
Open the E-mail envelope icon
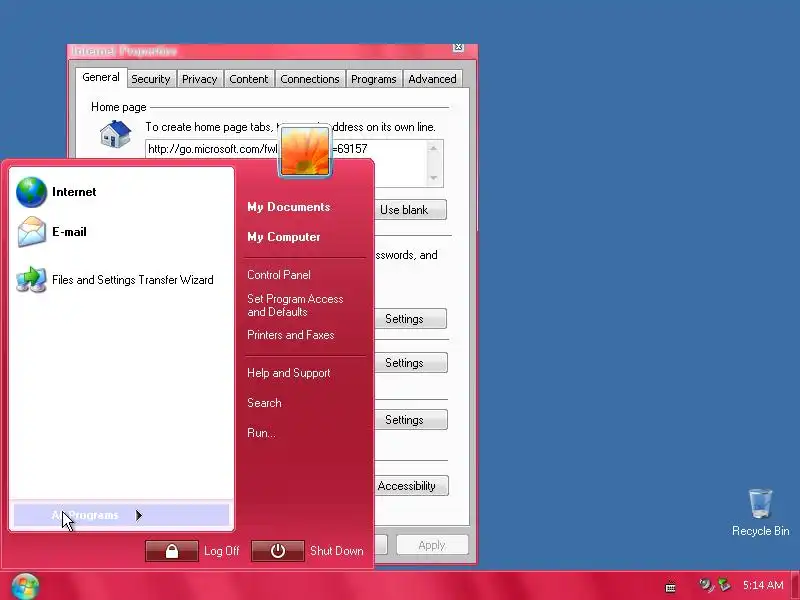[x=31, y=232]
